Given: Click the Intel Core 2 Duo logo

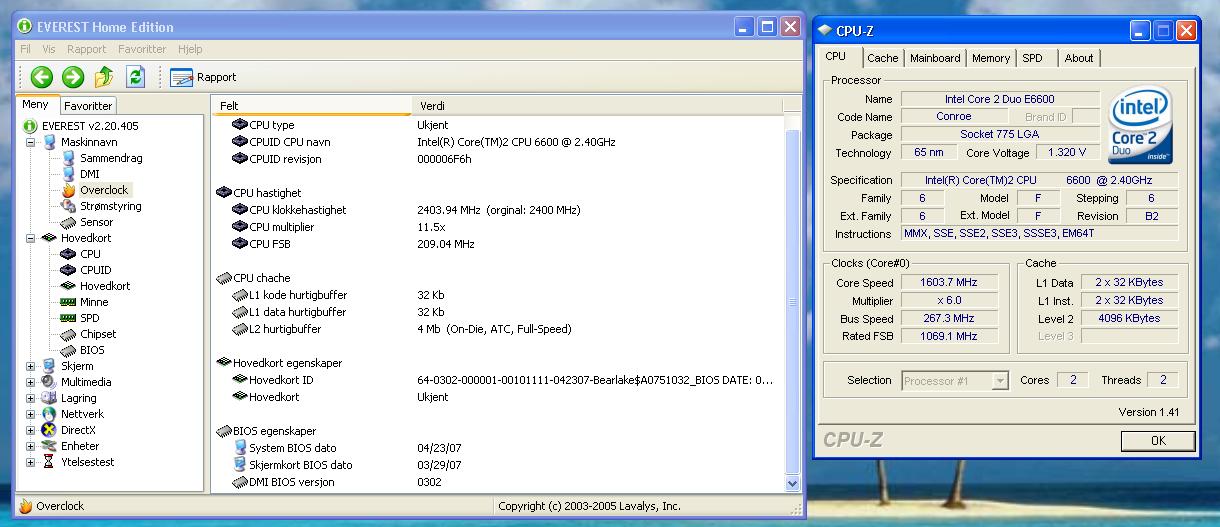Looking at the screenshot, I should [1140, 127].
